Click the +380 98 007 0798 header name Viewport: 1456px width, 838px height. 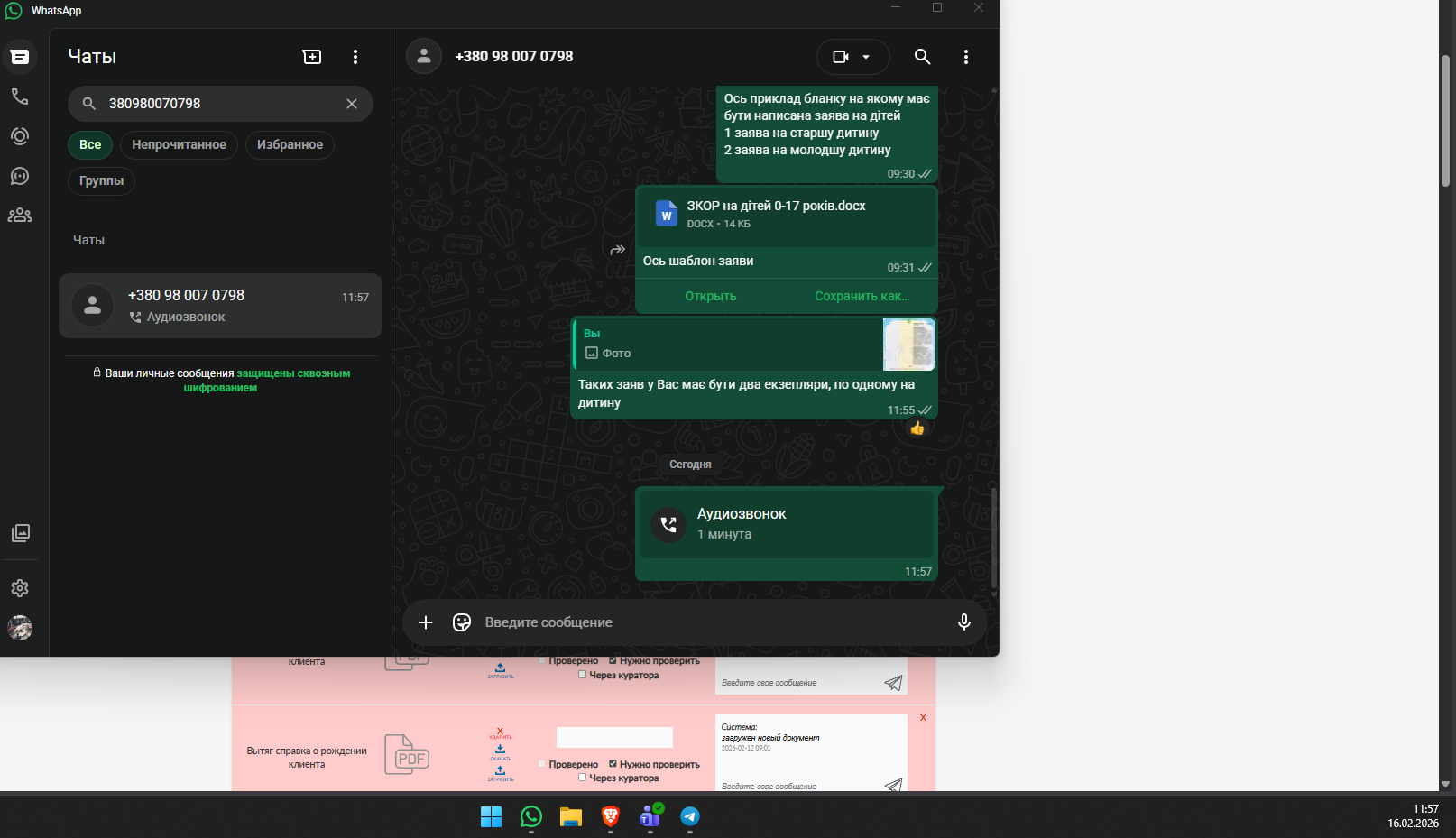(514, 56)
